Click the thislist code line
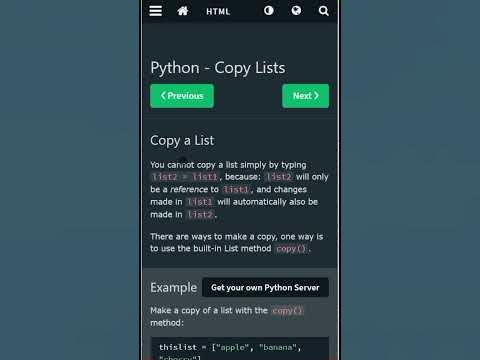The image size is (480, 360). [x=230, y=347]
